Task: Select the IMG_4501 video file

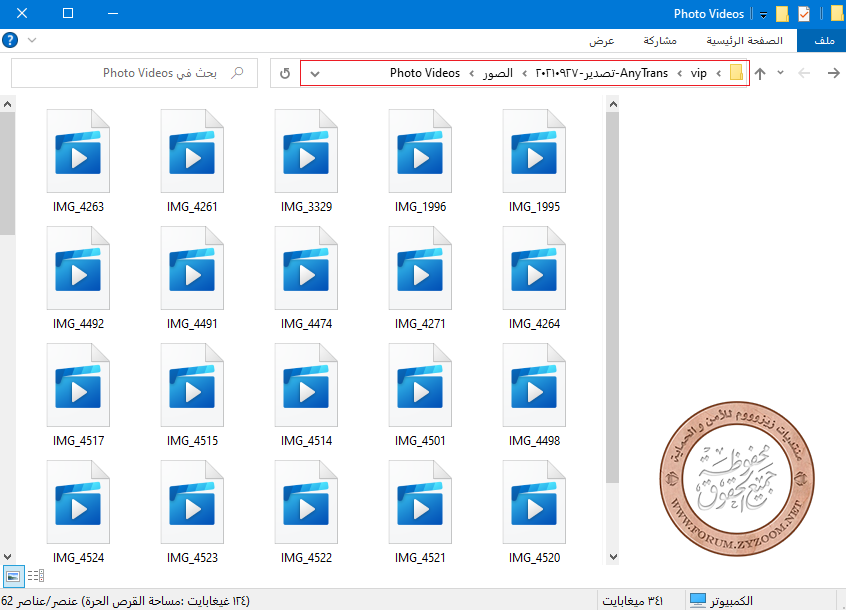Action: 420,395
